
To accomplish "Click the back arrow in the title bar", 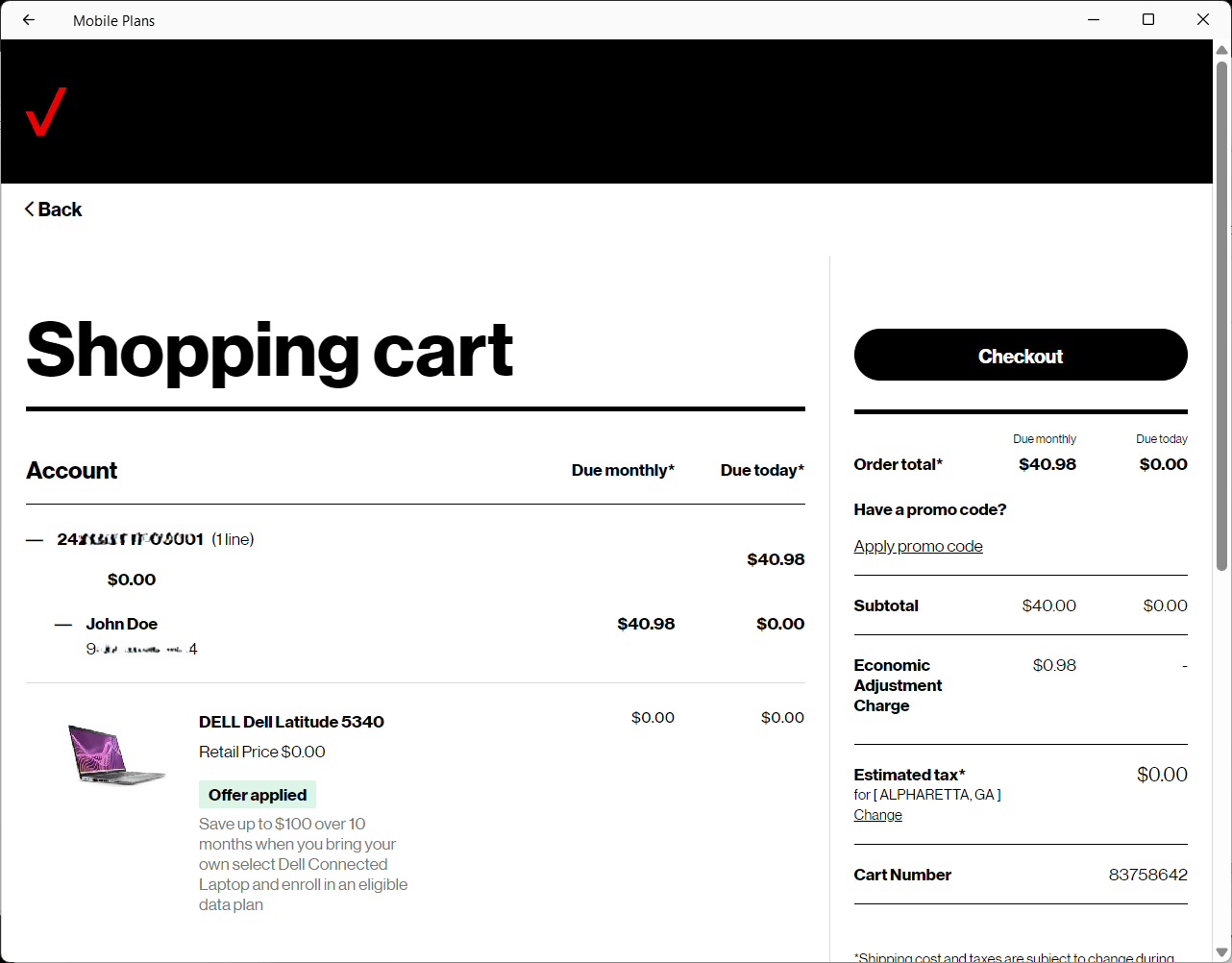I will click(x=29, y=20).
